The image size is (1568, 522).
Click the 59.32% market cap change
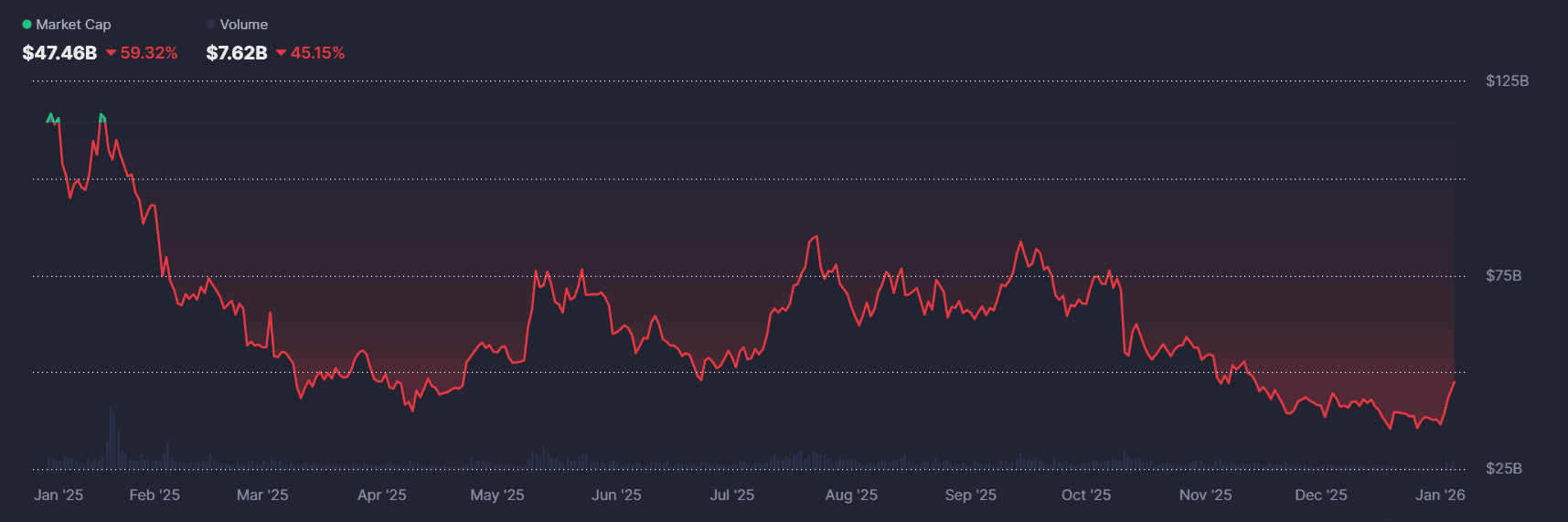coord(149,53)
